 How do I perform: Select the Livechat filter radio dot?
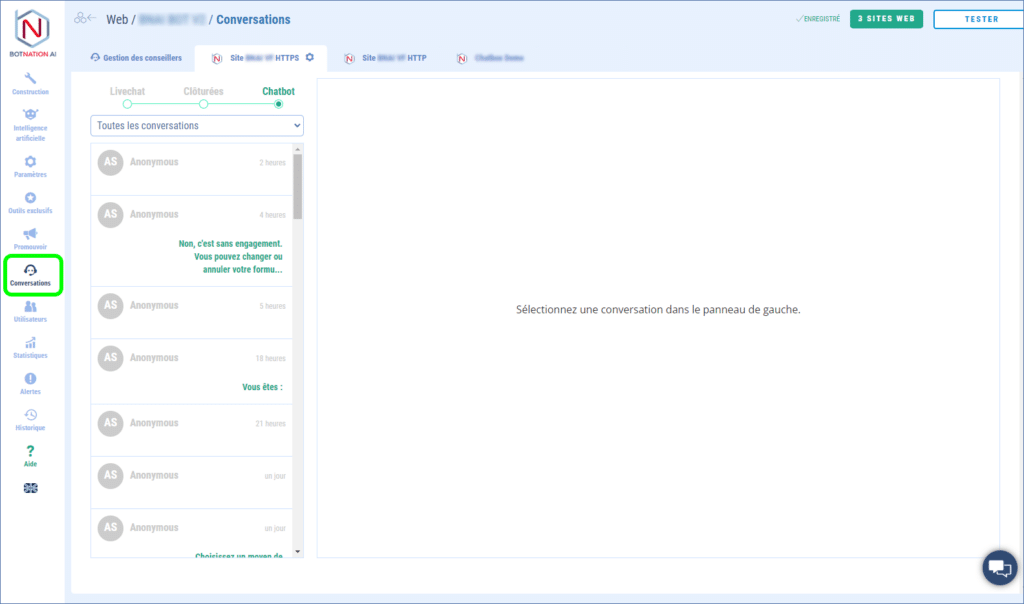tap(127, 104)
